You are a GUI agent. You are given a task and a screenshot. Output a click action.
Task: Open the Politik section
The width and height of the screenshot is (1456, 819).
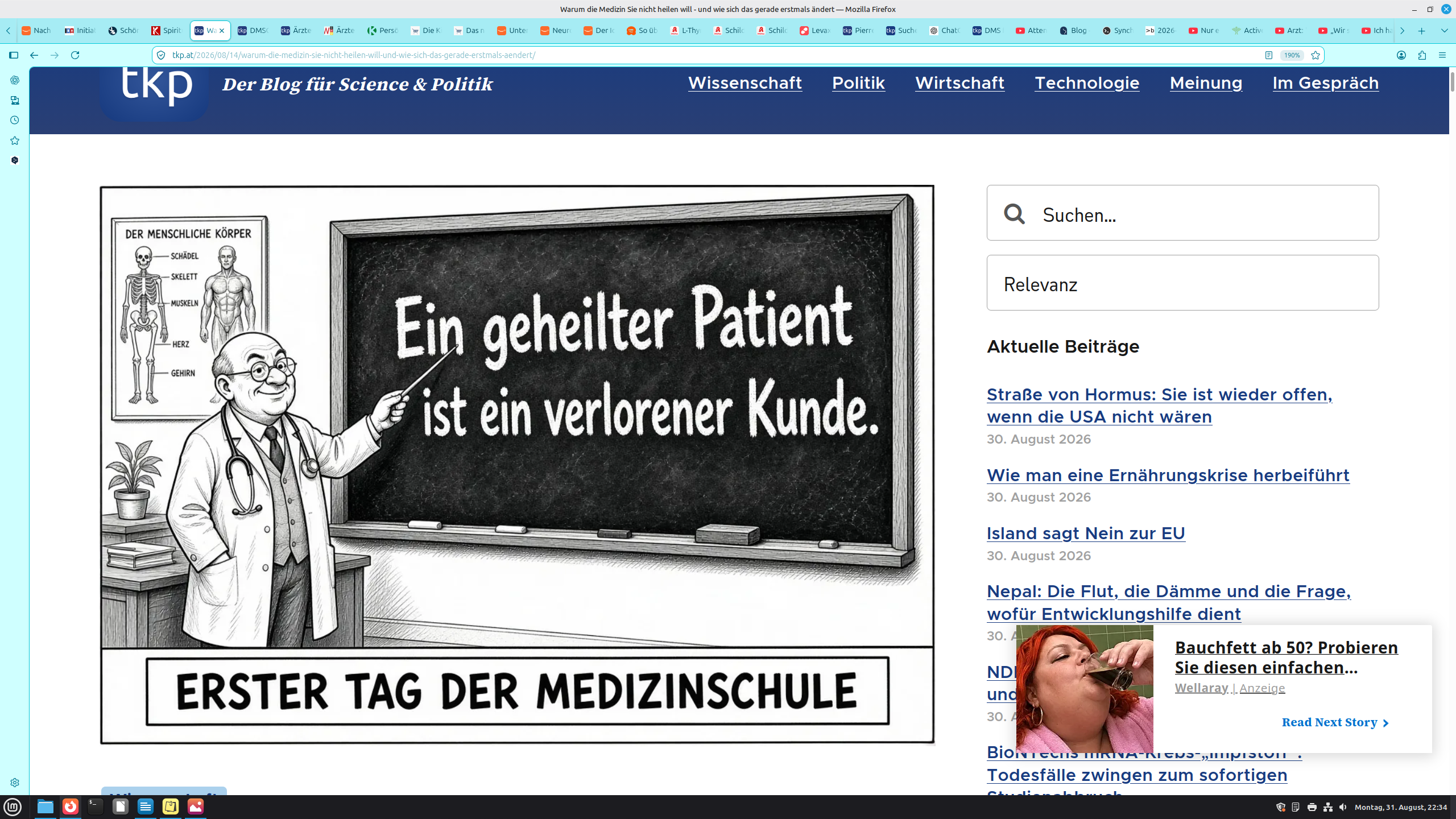tap(858, 83)
